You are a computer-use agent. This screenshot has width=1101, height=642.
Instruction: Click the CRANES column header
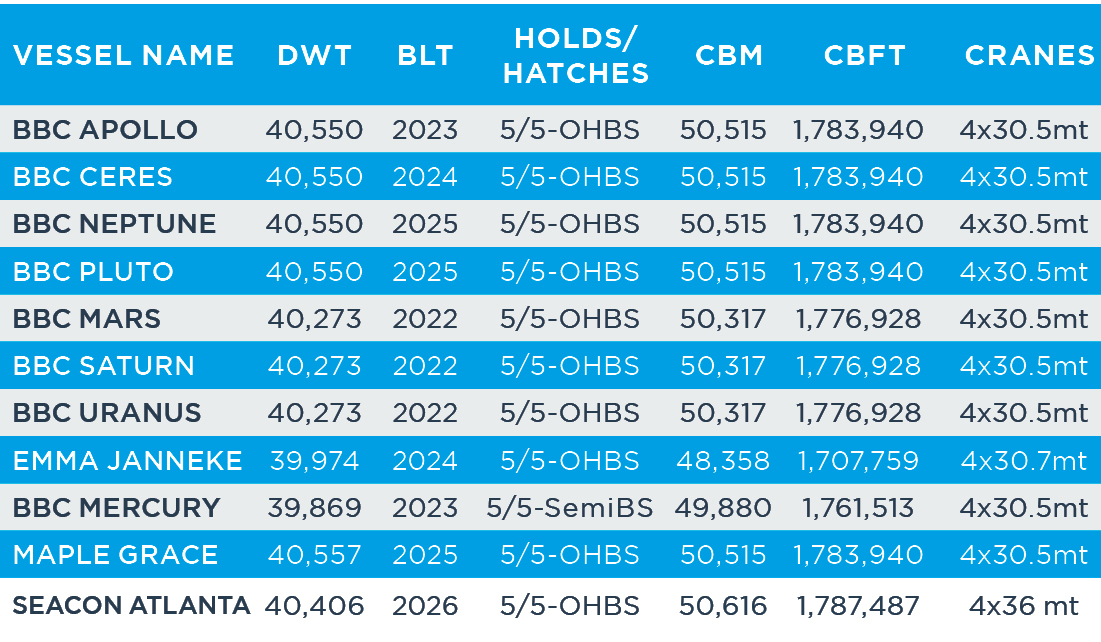click(x=1029, y=55)
